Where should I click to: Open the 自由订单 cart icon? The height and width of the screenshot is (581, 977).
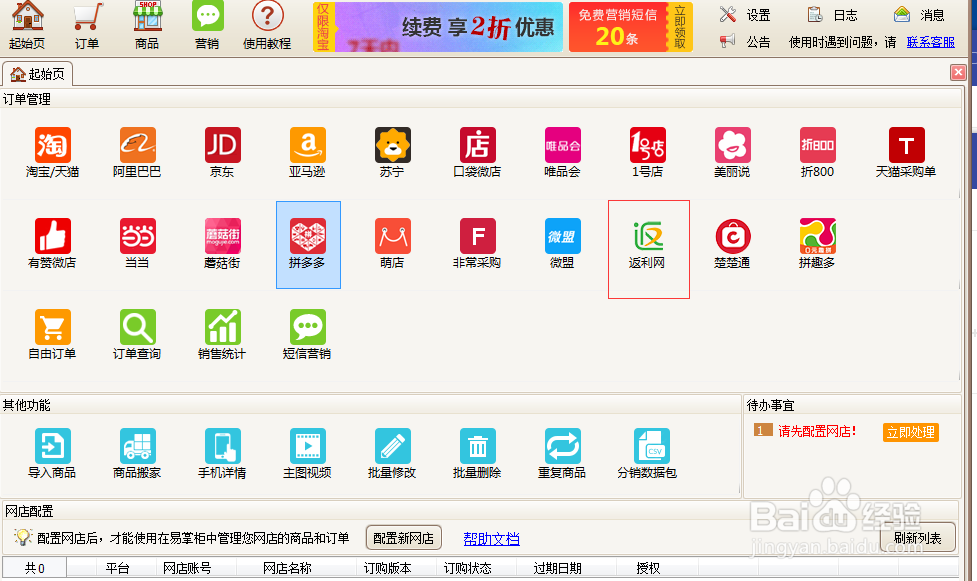52,335
